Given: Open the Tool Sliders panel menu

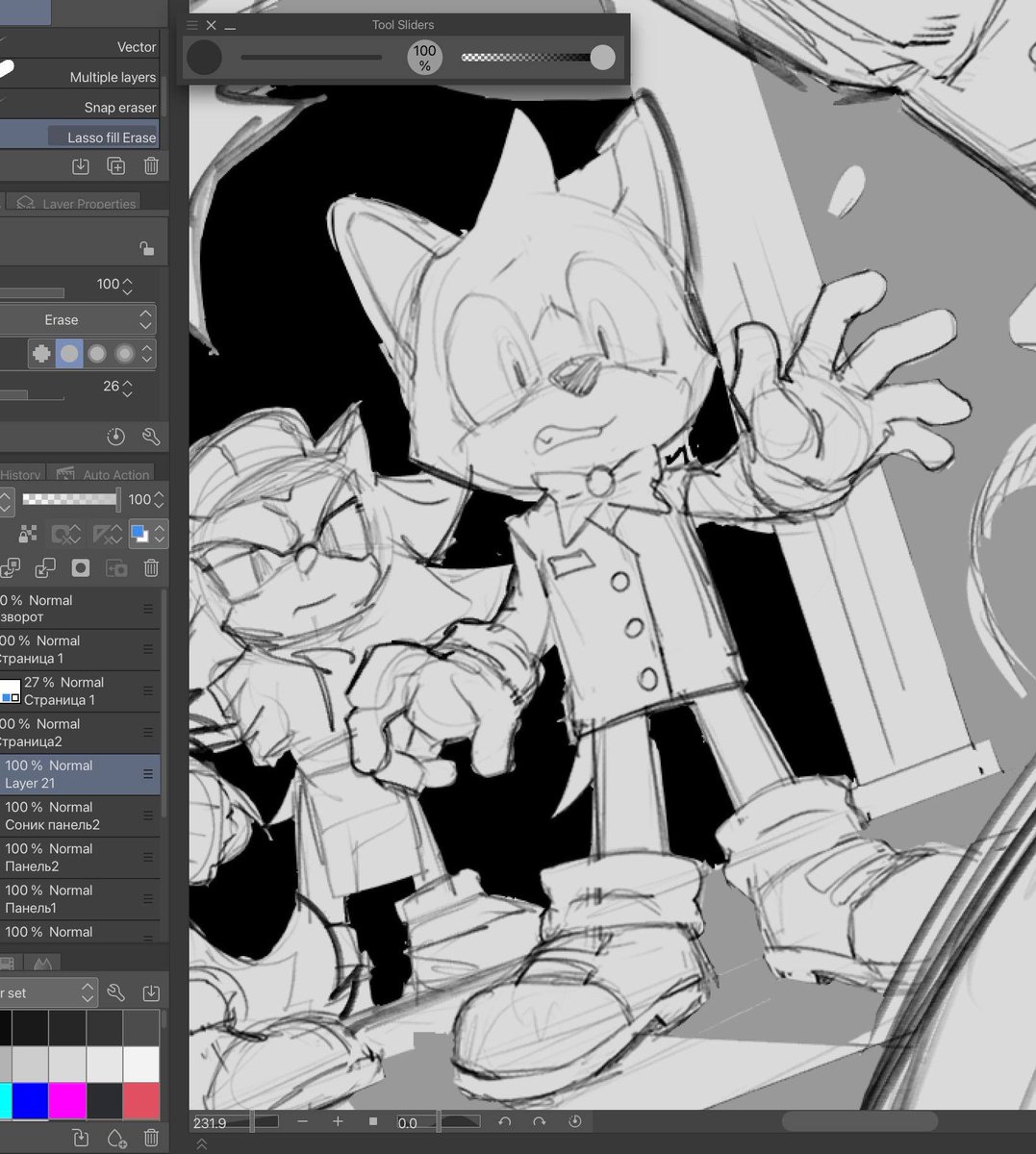Looking at the screenshot, I should tap(192, 25).
